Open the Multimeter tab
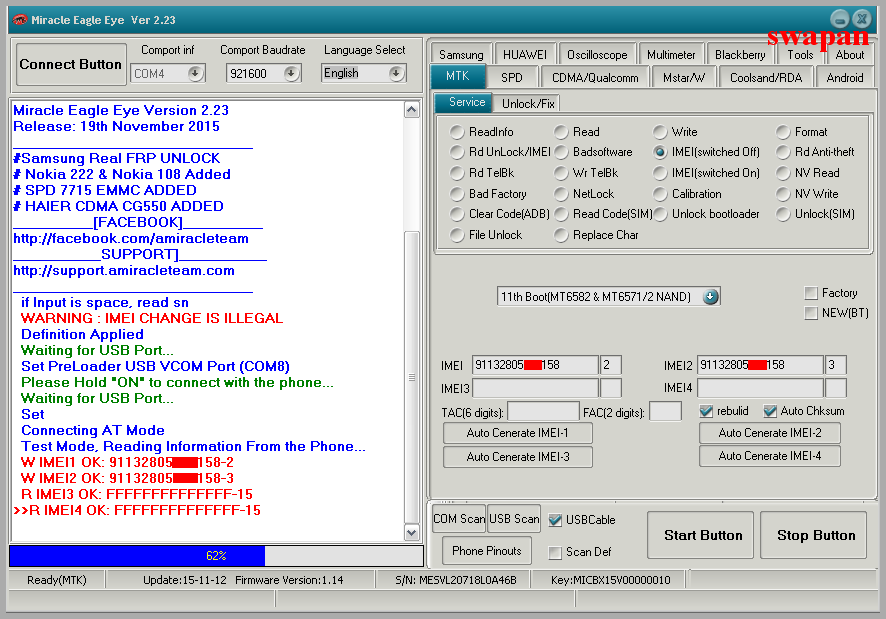 (x=671, y=55)
